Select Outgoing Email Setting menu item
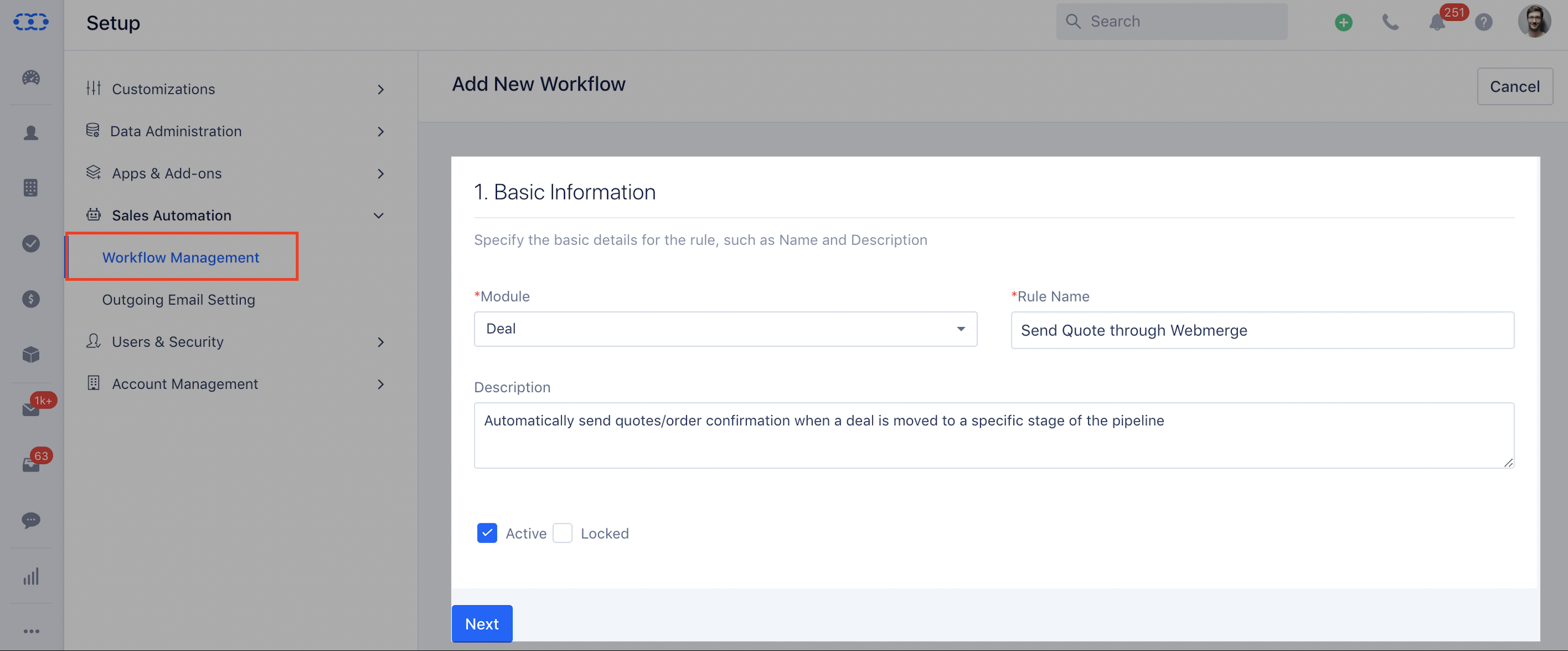Image resolution: width=1568 pixels, height=651 pixels. point(178,299)
